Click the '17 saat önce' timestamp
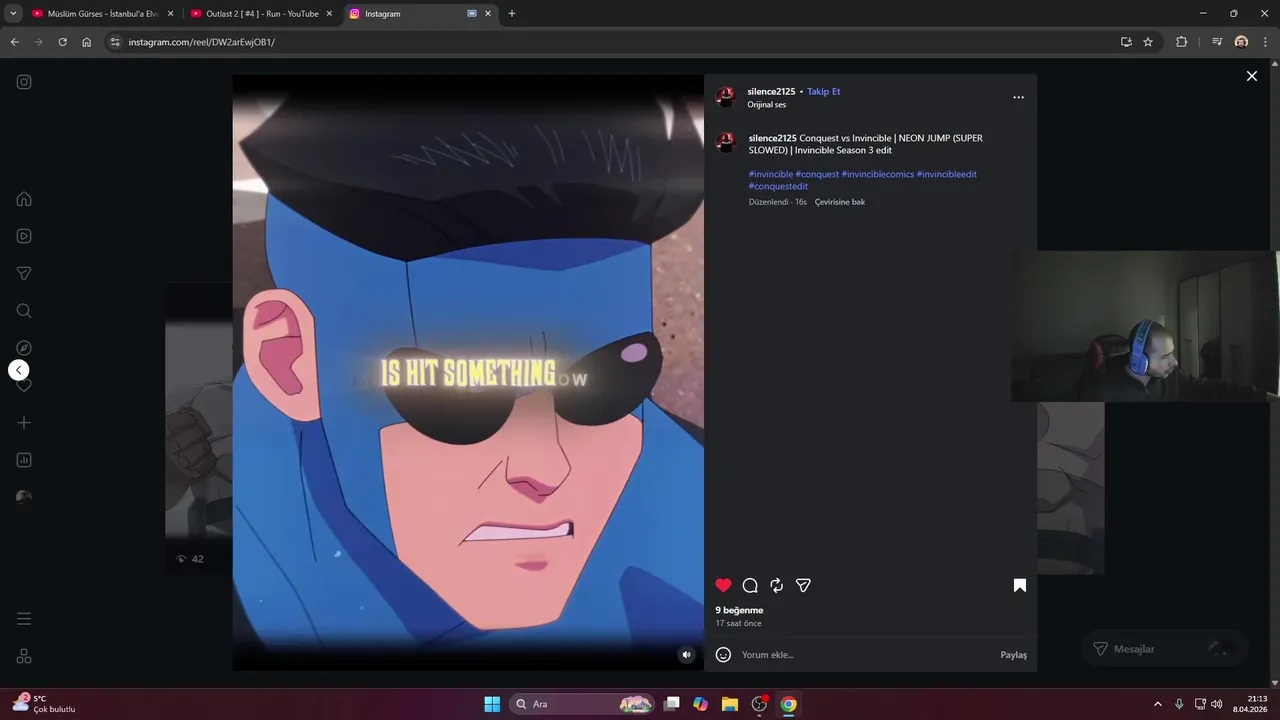 (x=738, y=623)
